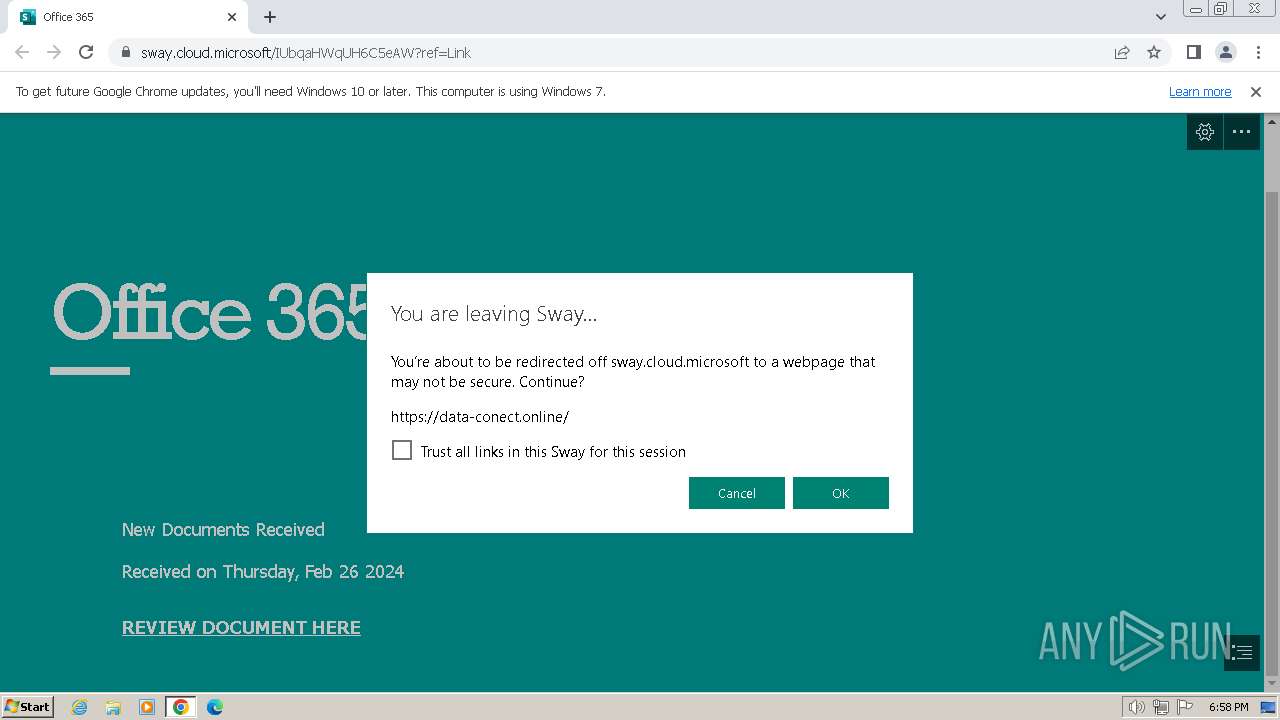Click the Office 365 heading
Screen dimensions: 1280x720
pyautogui.click(x=210, y=311)
